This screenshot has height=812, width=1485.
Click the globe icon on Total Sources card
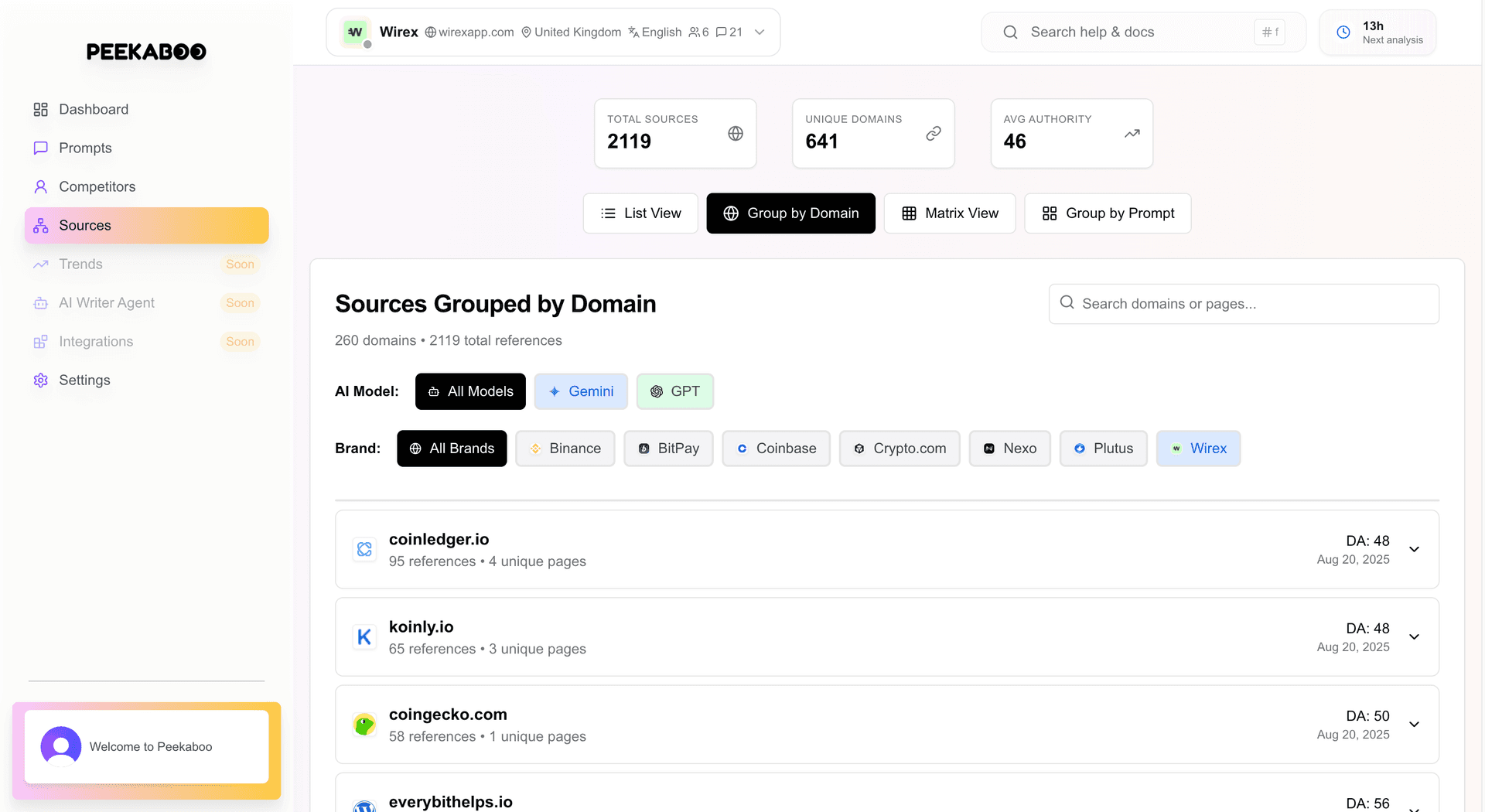point(736,134)
